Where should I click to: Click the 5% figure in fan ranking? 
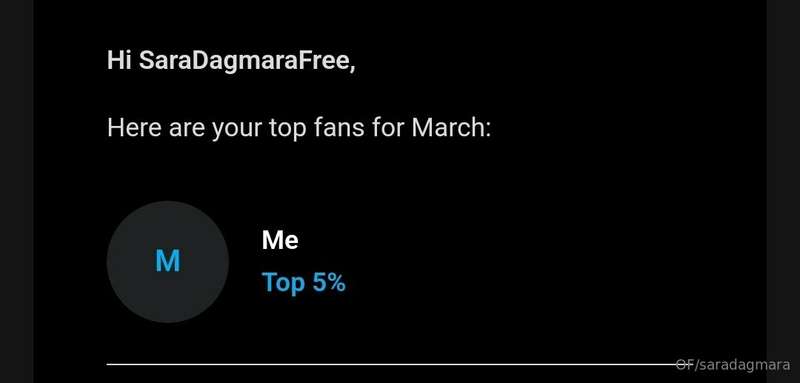pos(329,282)
